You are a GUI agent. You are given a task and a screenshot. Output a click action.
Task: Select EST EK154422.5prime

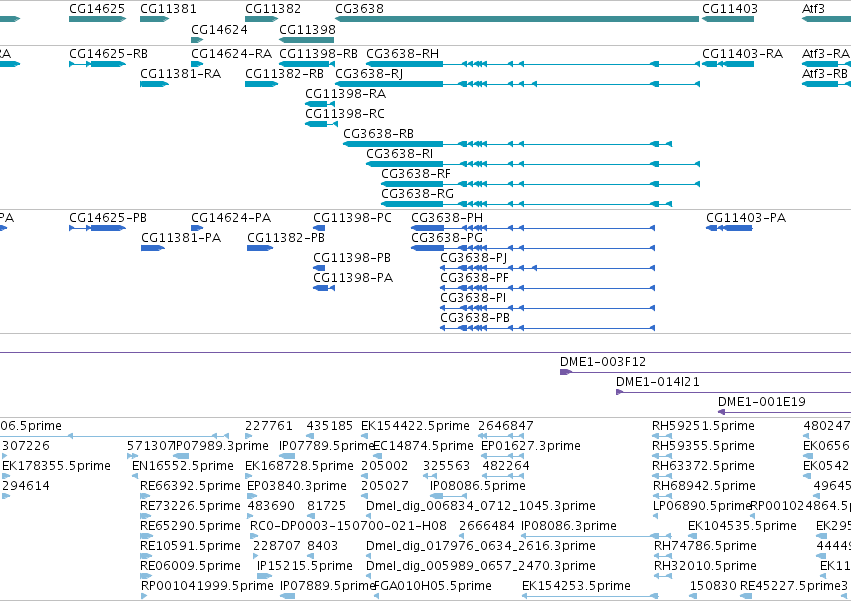pyautogui.click(x=415, y=426)
